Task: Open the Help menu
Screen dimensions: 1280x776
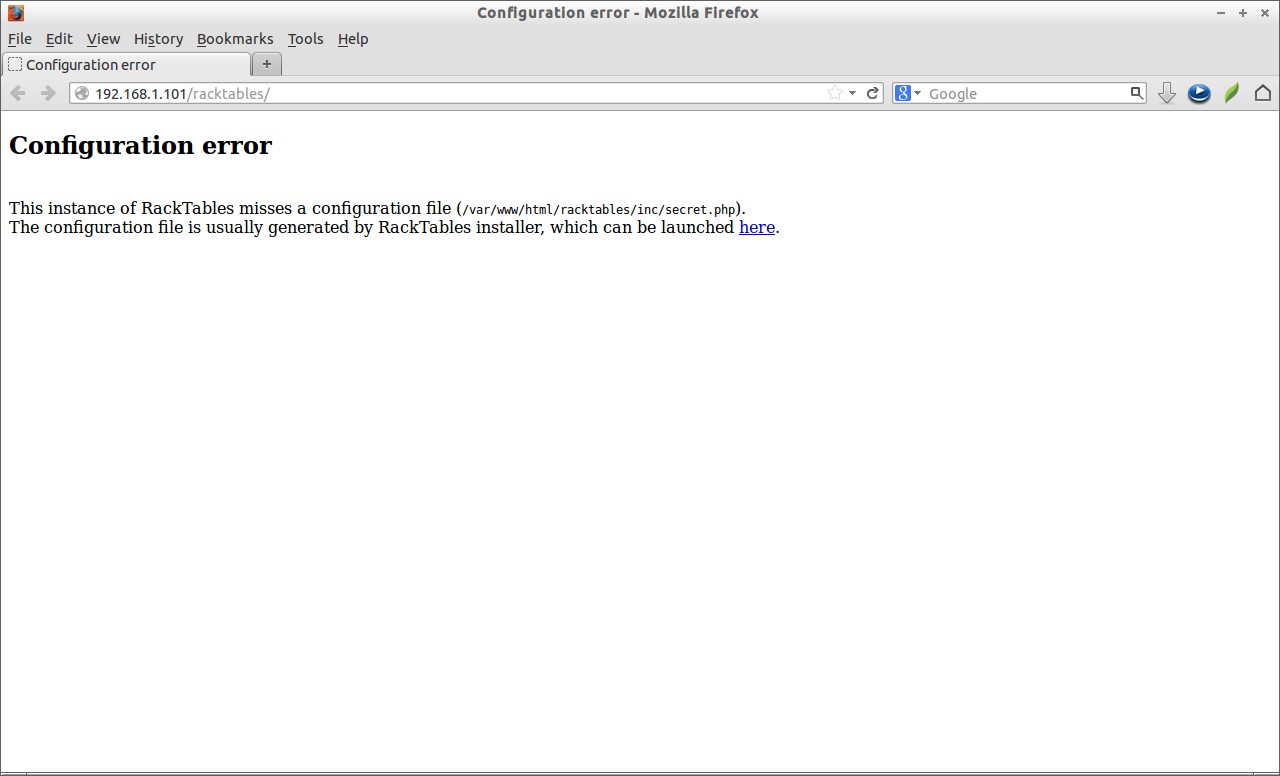Action: [x=353, y=39]
